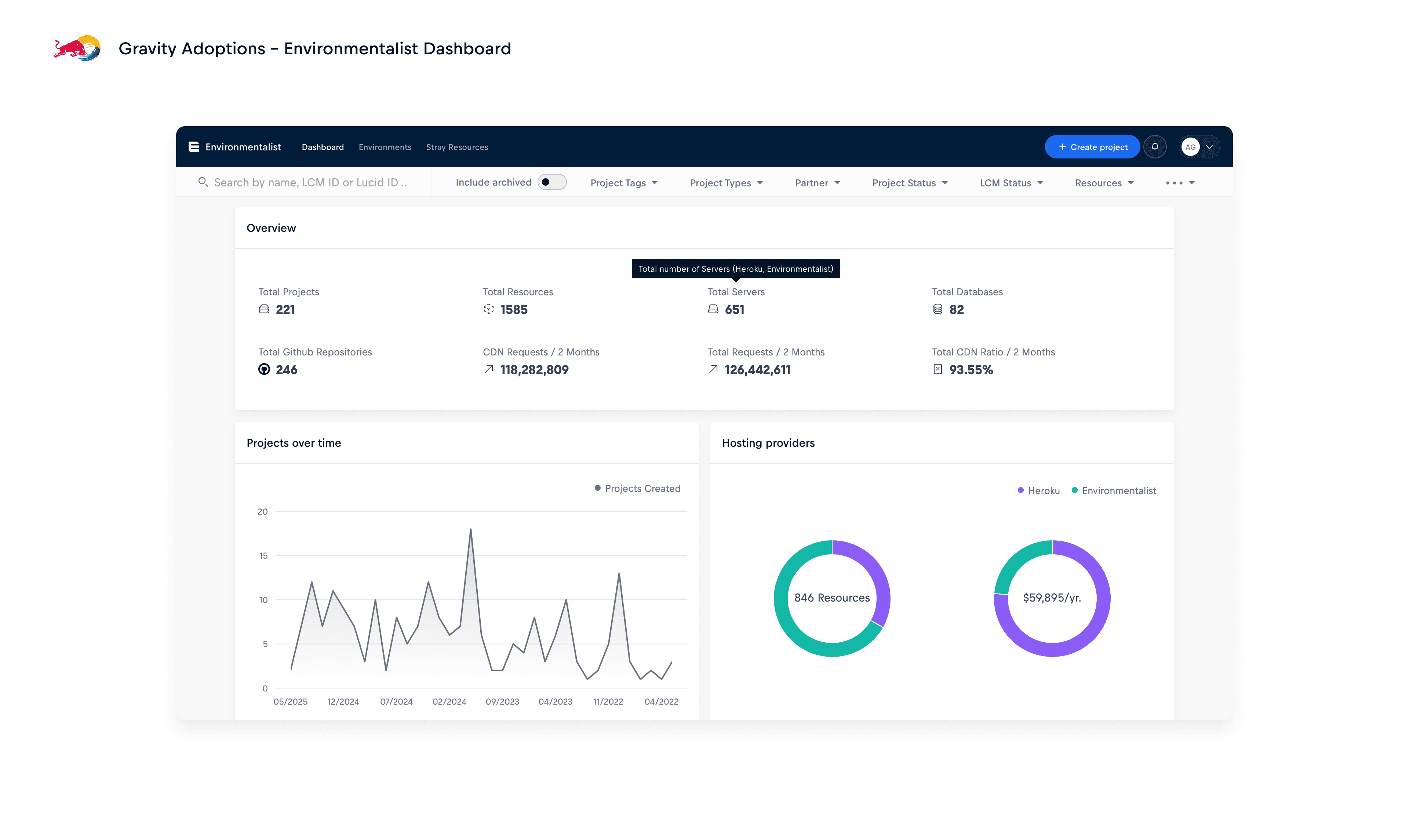Click the Total Servers label

[x=736, y=292]
